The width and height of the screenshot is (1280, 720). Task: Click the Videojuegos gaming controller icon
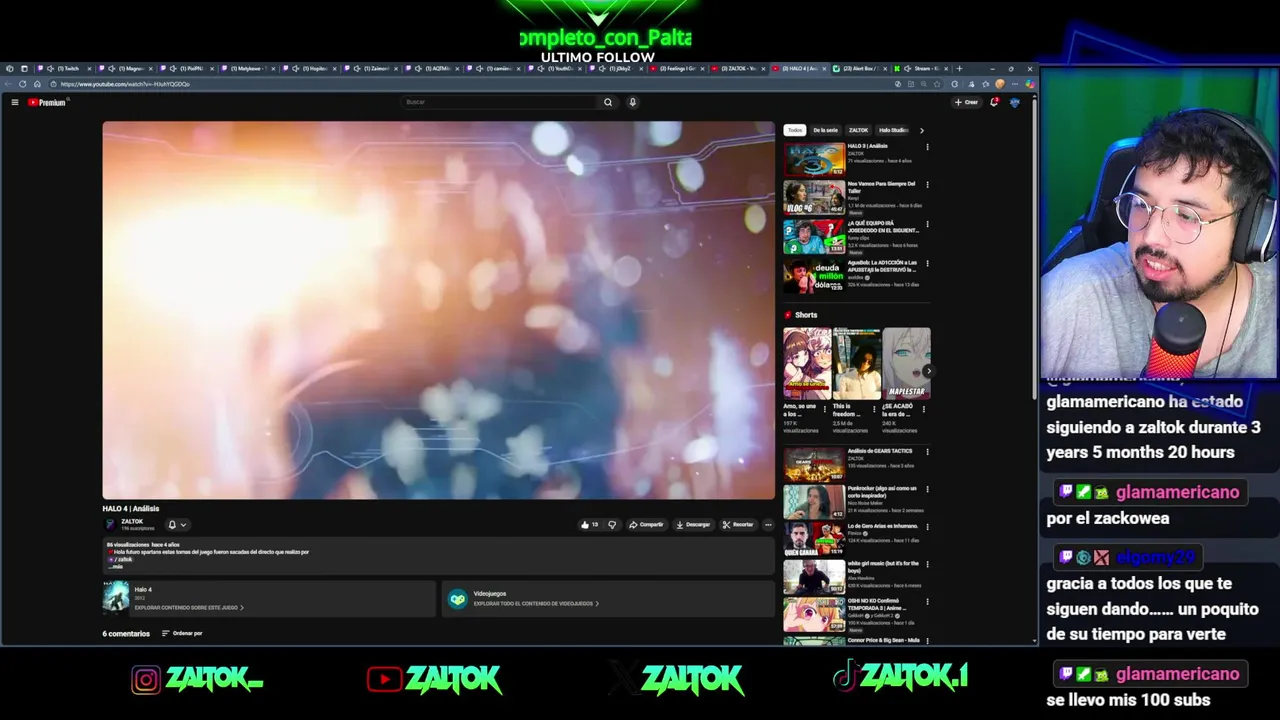tap(457, 598)
